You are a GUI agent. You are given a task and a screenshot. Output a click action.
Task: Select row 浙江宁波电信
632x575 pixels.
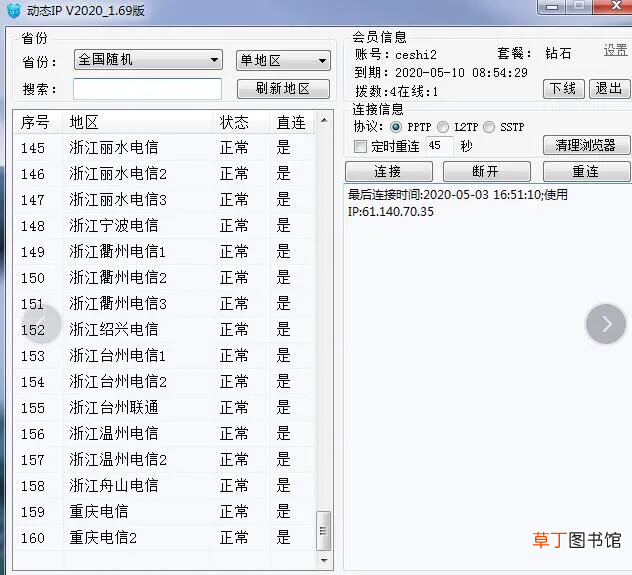164,226
